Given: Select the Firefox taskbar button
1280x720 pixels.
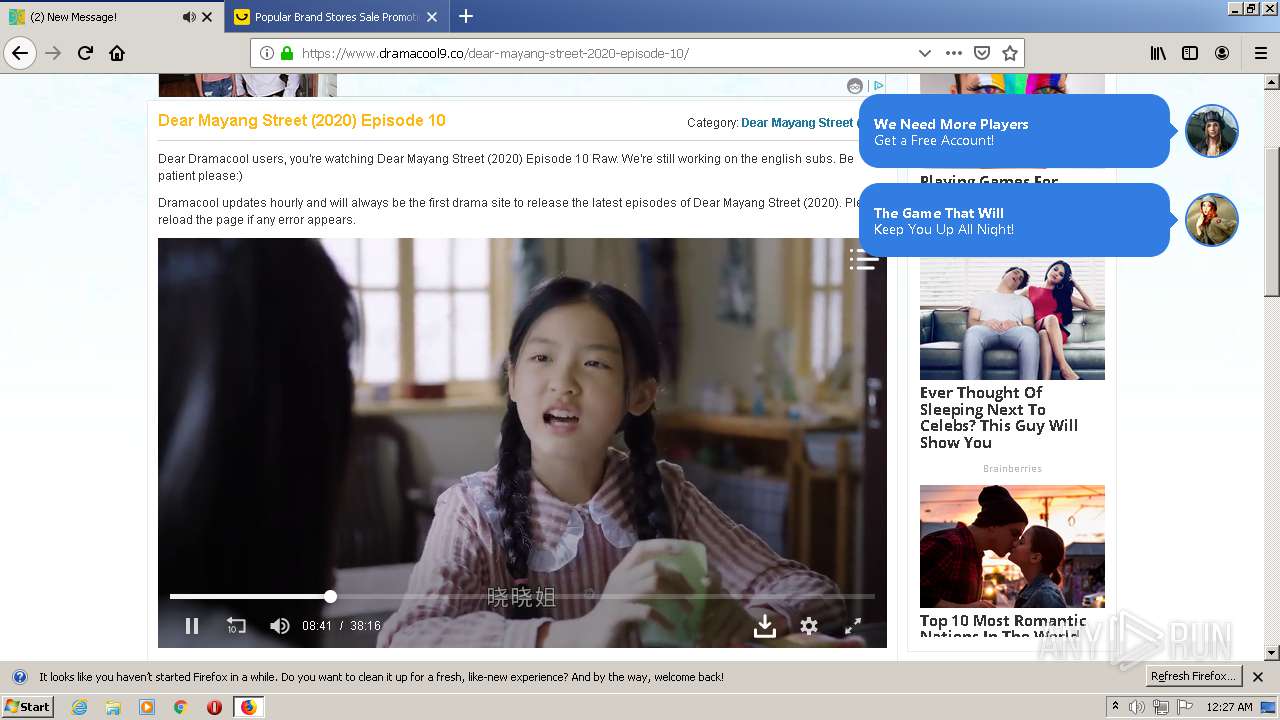Looking at the screenshot, I should [x=248, y=707].
